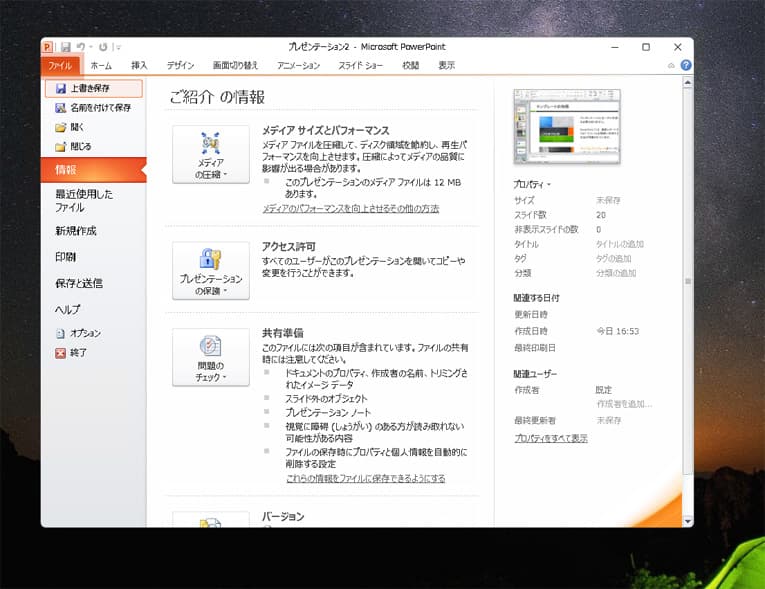The image size is (765, 589).
Task: Click the Save icon in quick access toolbar
Action: click(65, 47)
